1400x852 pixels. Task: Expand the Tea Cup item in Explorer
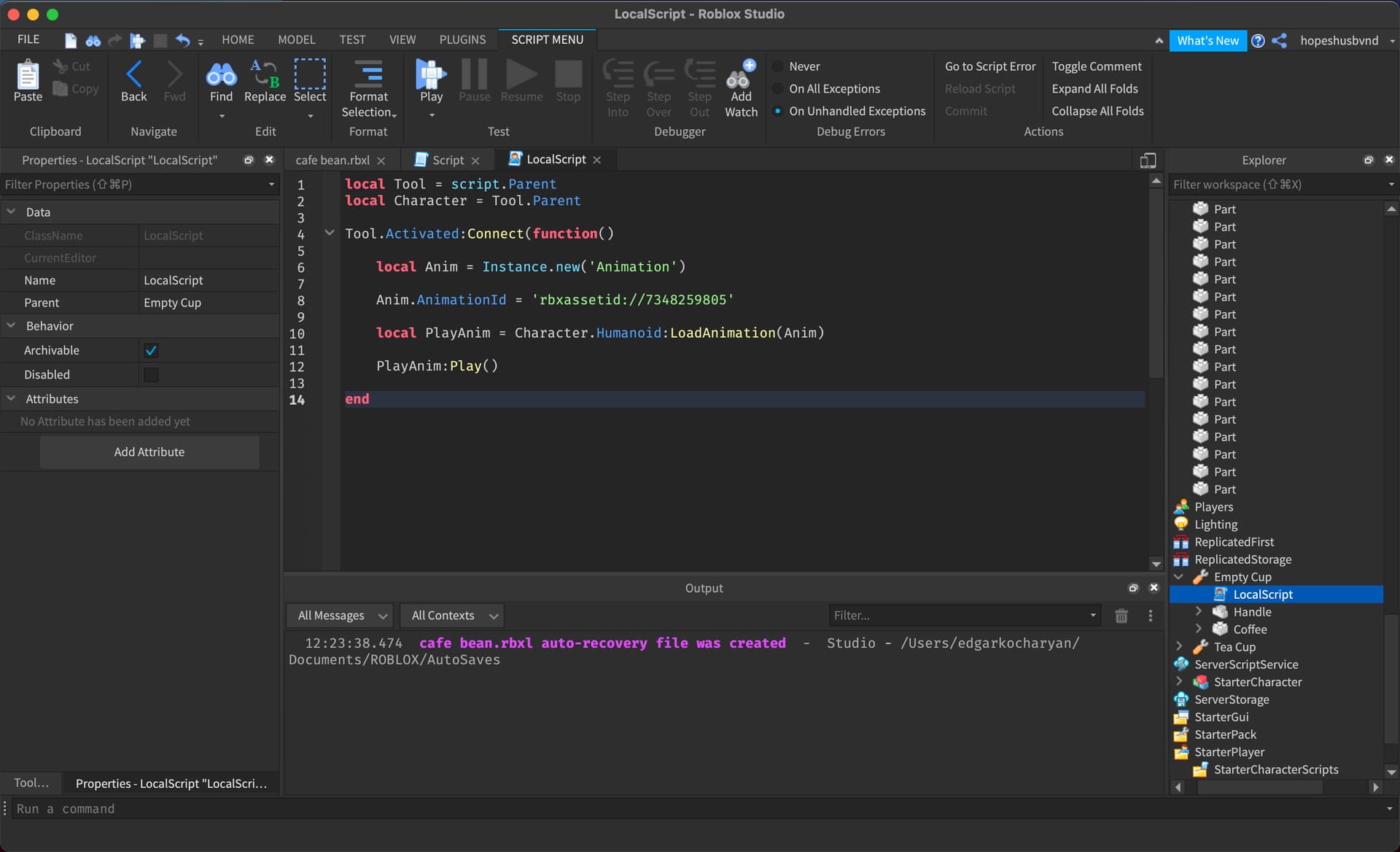coord(1178,646)
